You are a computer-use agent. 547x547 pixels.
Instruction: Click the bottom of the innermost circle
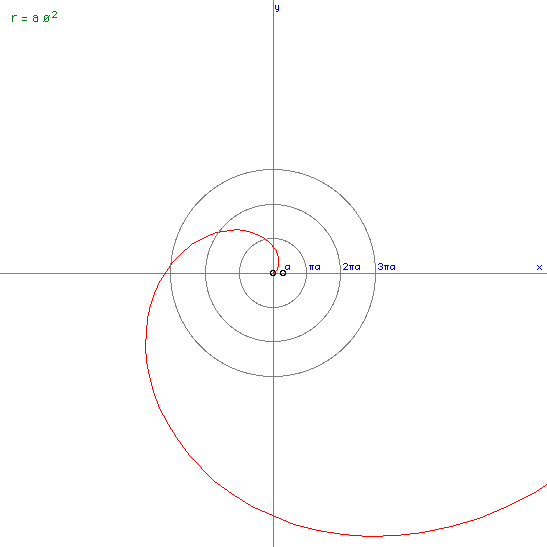pos(274,307)
